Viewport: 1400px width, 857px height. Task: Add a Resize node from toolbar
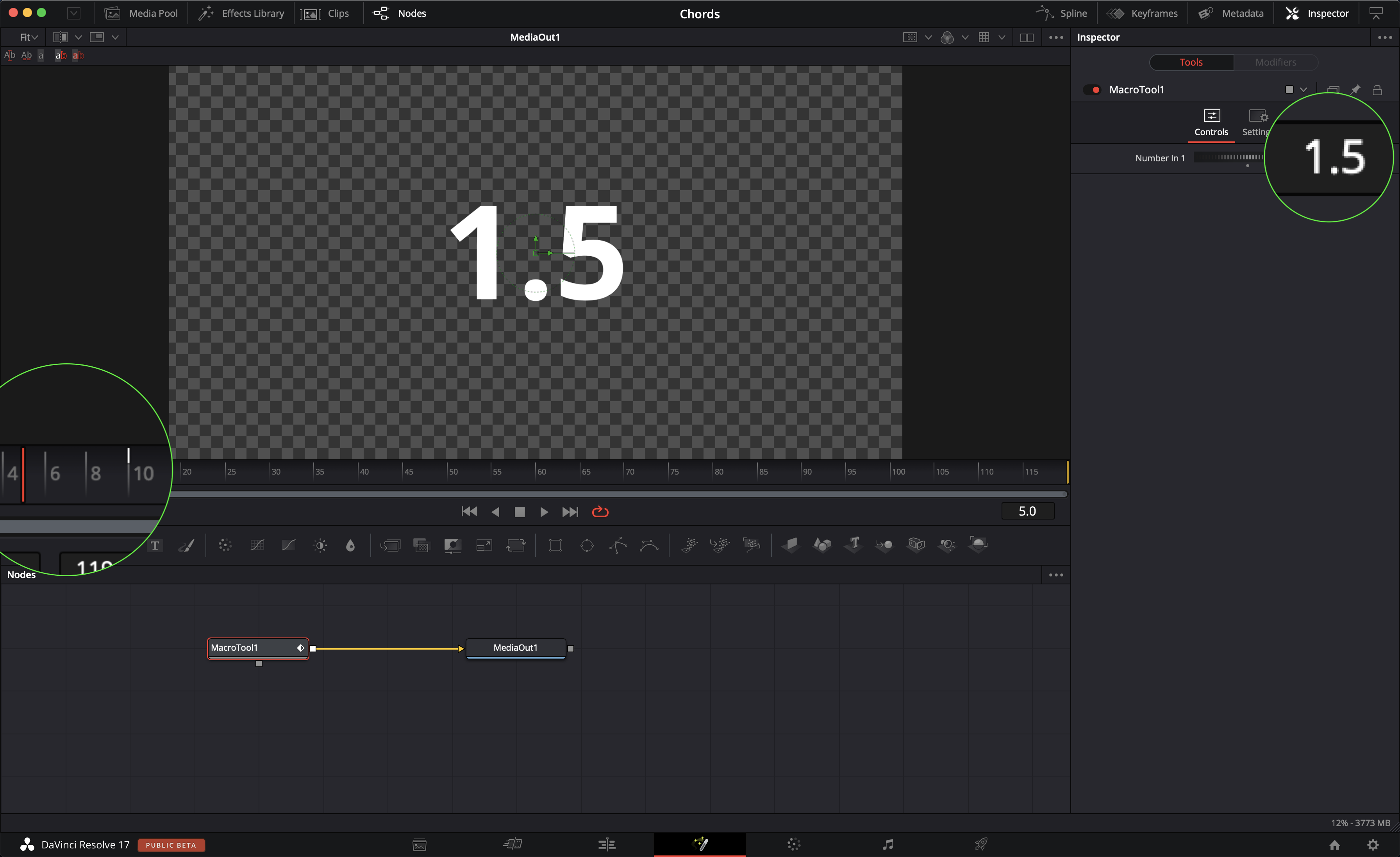(x=484, y=546)
